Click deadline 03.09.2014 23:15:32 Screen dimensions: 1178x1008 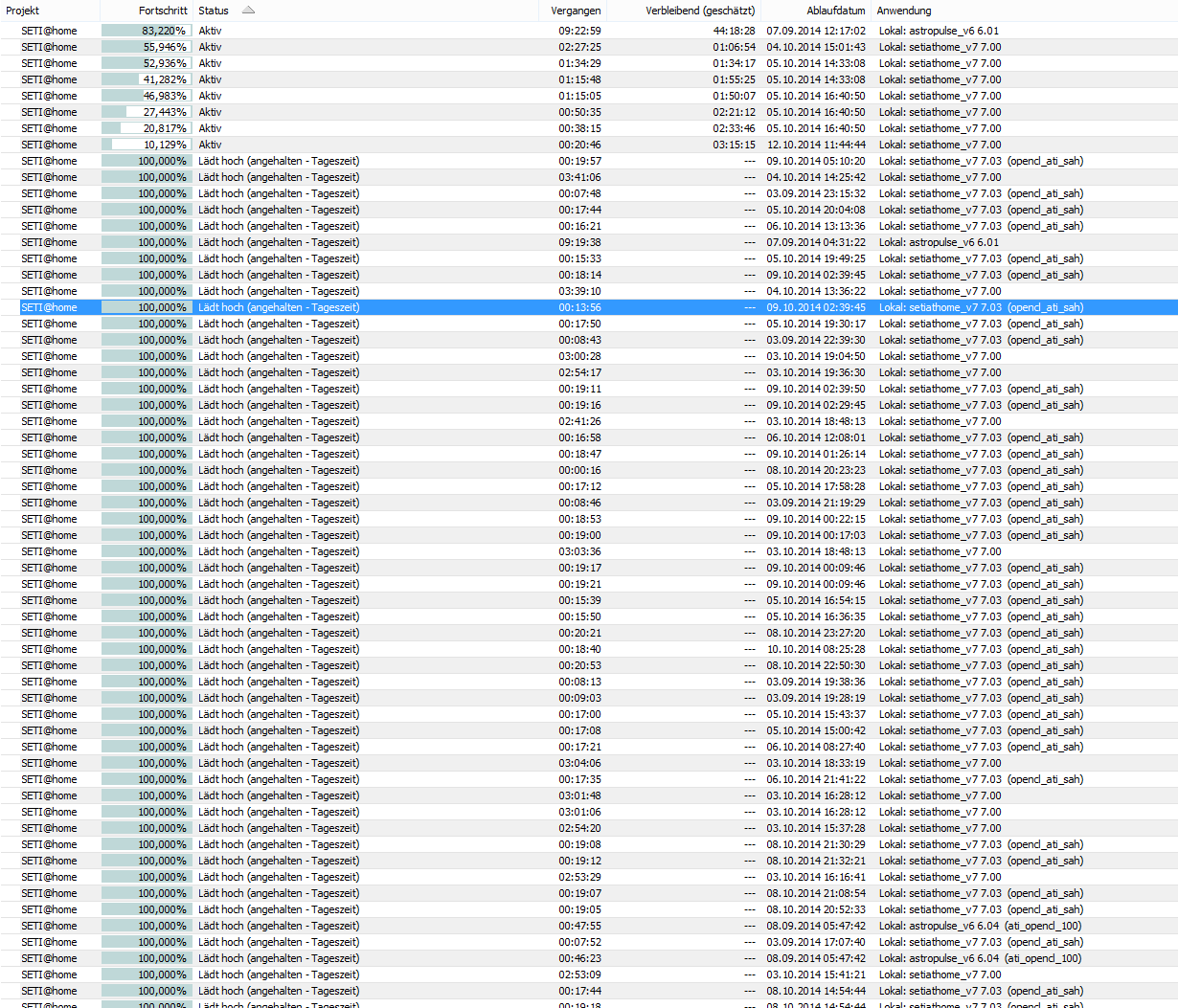click(x=816, y=193)
